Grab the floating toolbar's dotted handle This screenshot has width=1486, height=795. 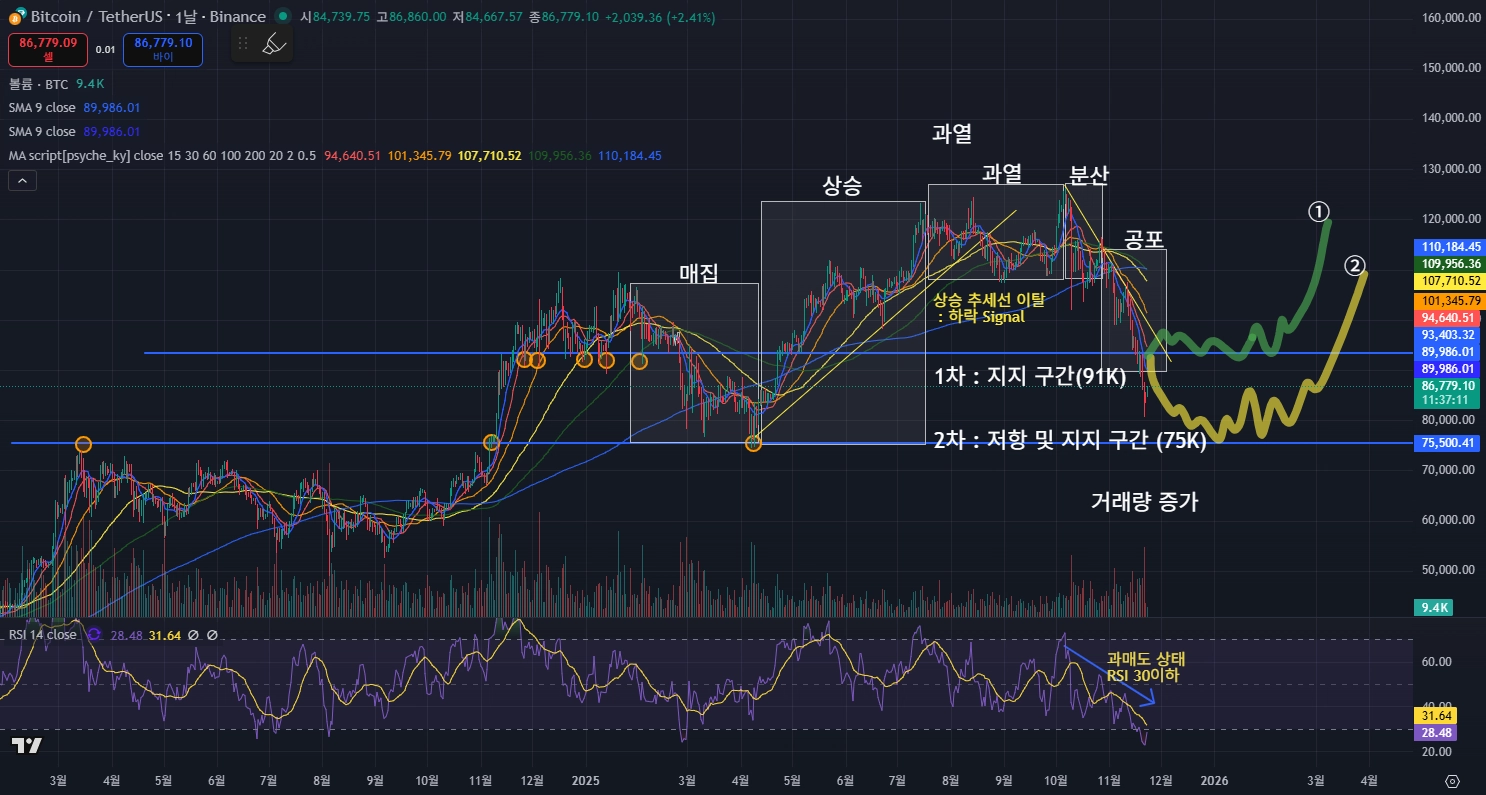pos(242,43)
